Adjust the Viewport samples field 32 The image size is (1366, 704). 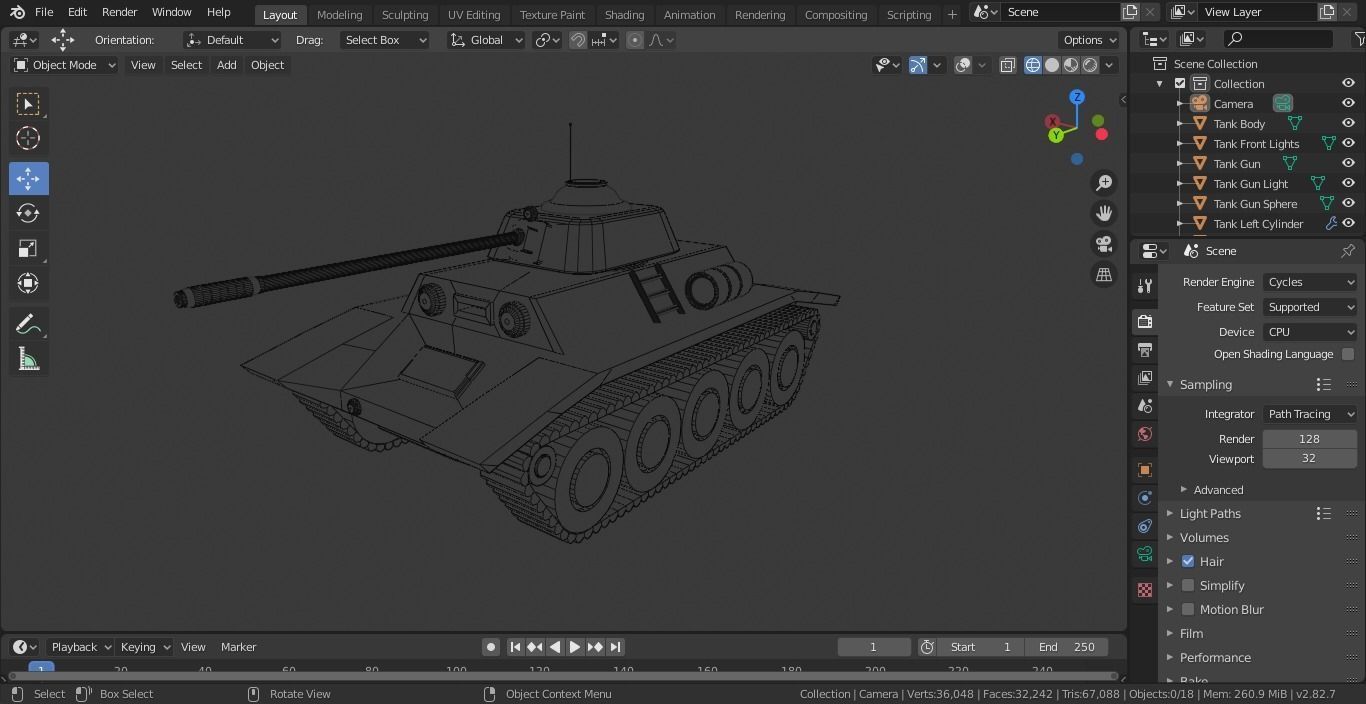[1310, 458]
